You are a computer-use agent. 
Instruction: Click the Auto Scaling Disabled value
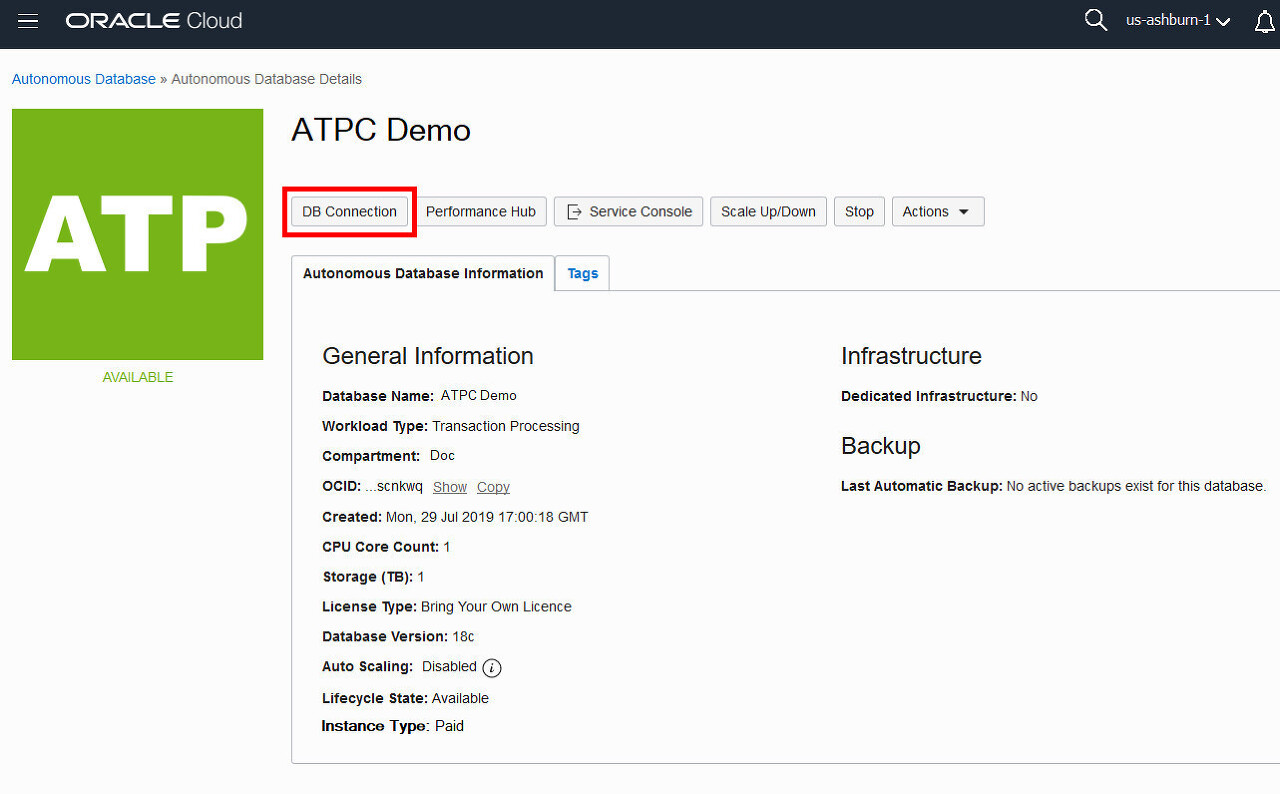click(449, 666)
